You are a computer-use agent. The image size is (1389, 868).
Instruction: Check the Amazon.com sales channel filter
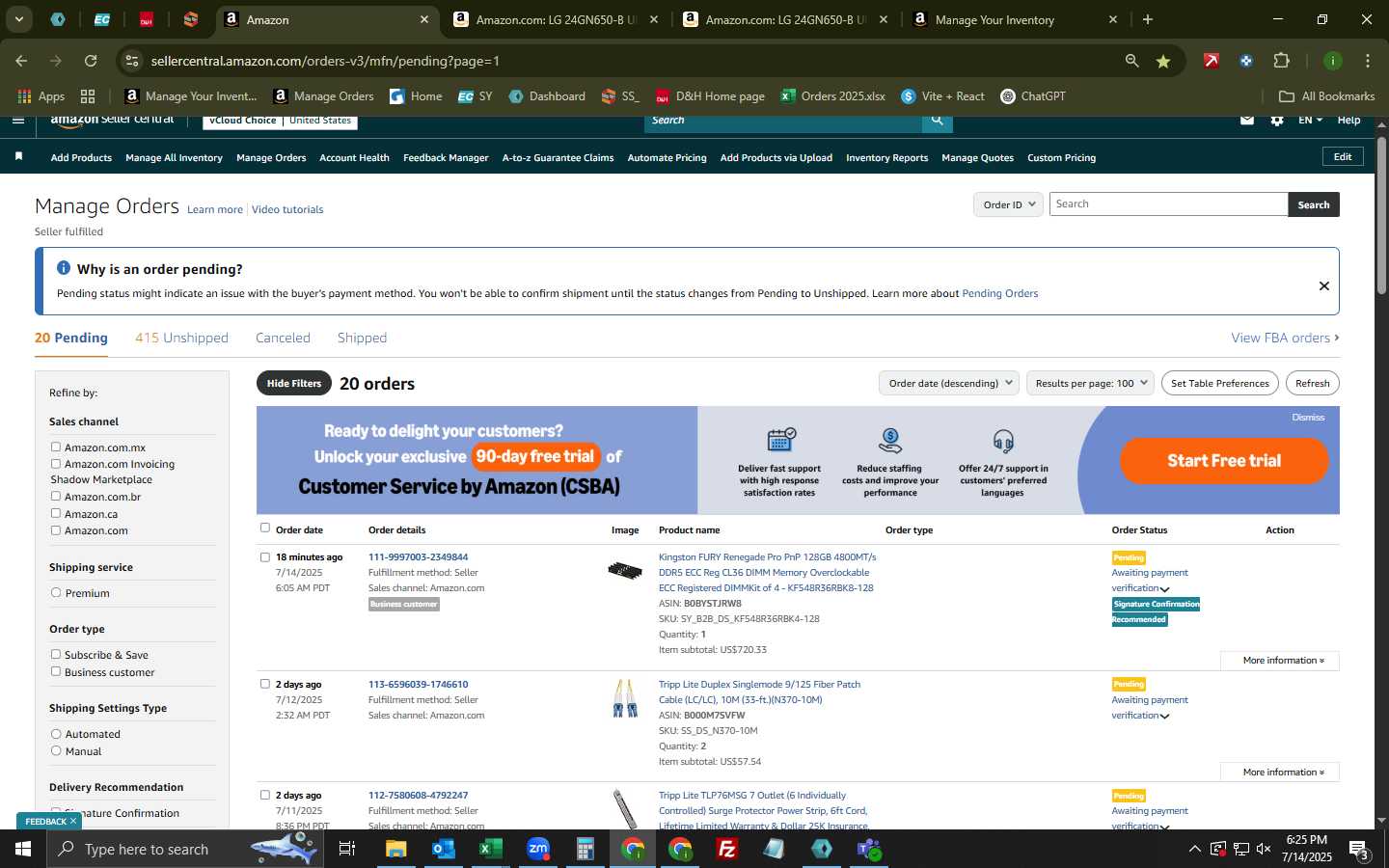pos(56,529)
